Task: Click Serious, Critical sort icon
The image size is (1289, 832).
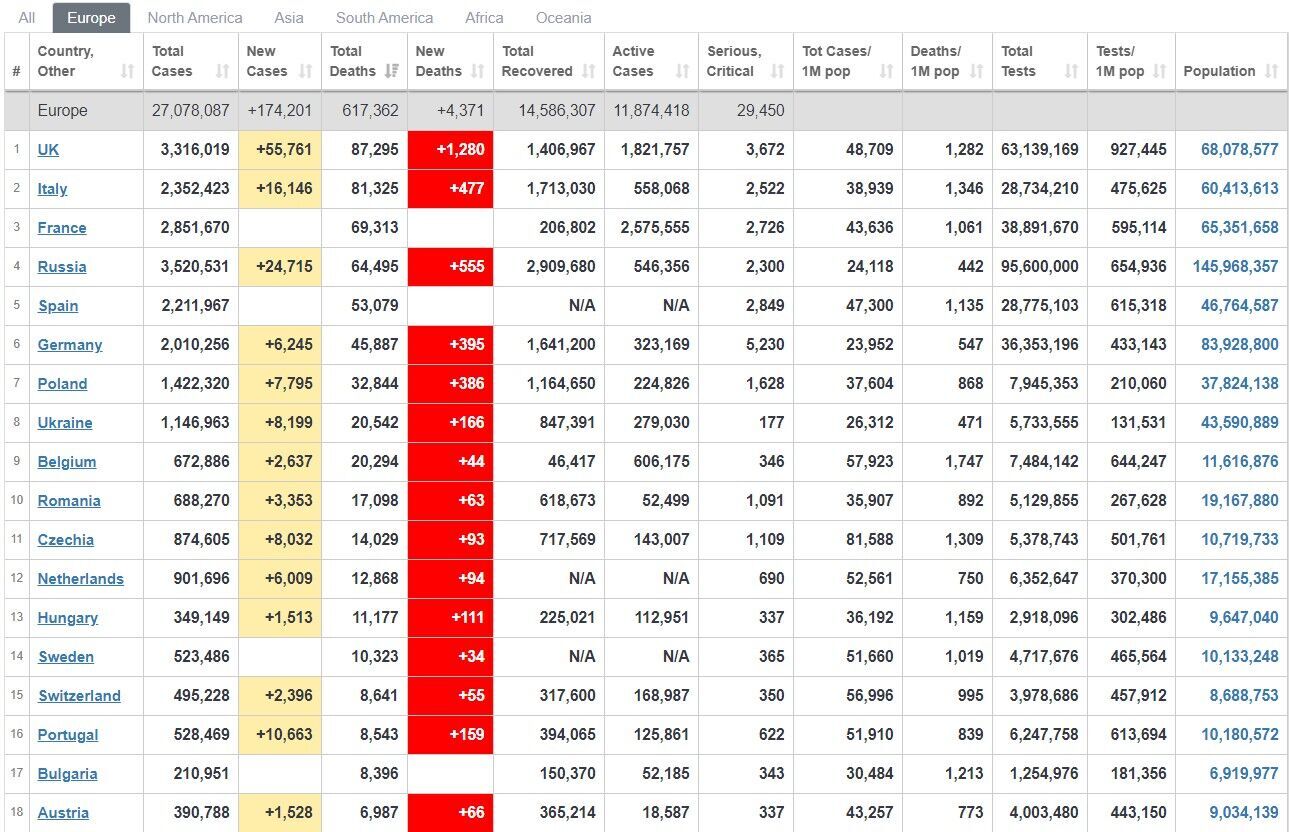Action: coord(777,71)
